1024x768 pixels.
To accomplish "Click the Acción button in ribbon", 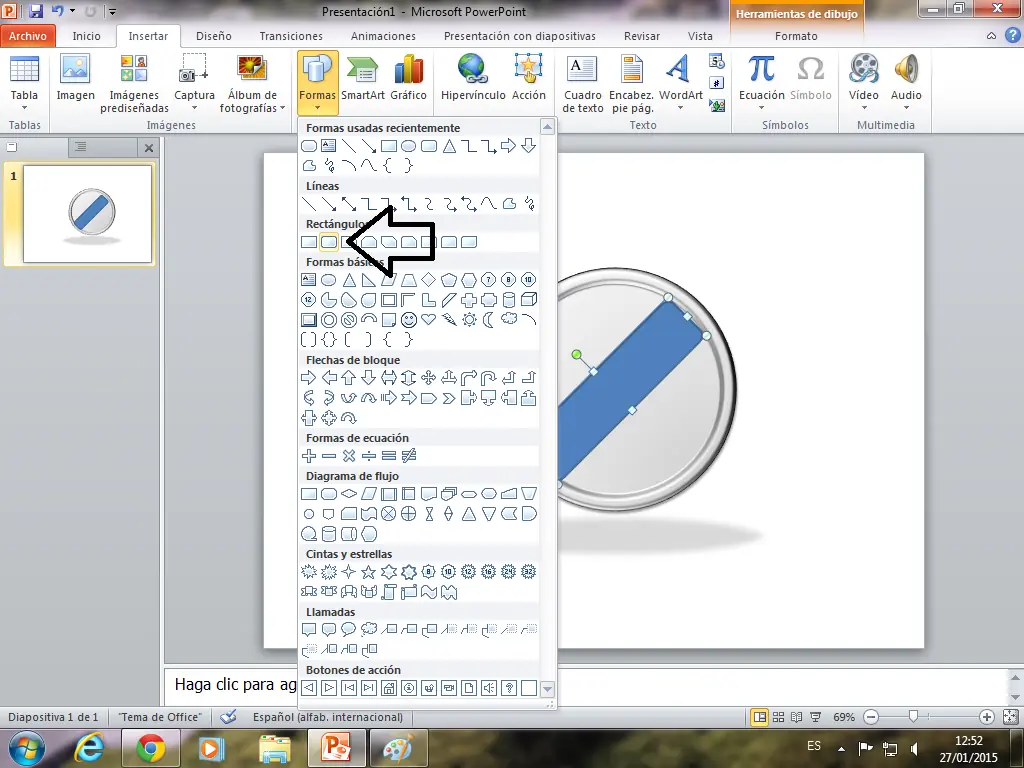I will [x=528, y=78].
